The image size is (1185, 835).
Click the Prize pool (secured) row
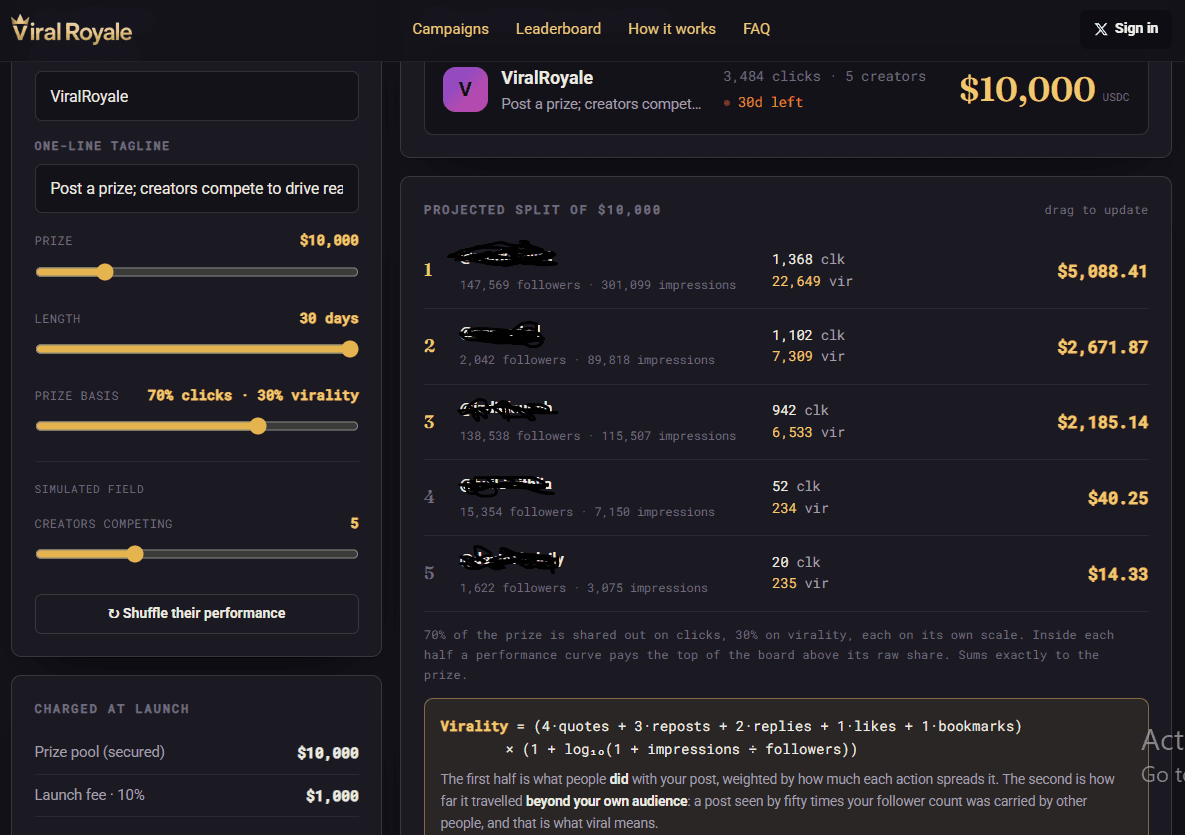[x=196, y=753]
